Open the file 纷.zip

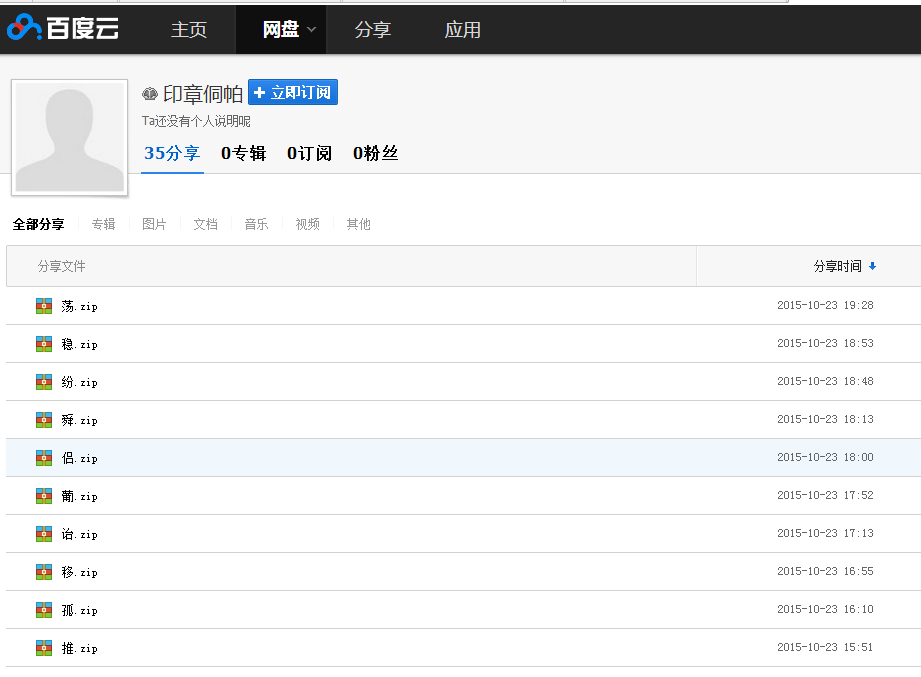tap(79, 383)
